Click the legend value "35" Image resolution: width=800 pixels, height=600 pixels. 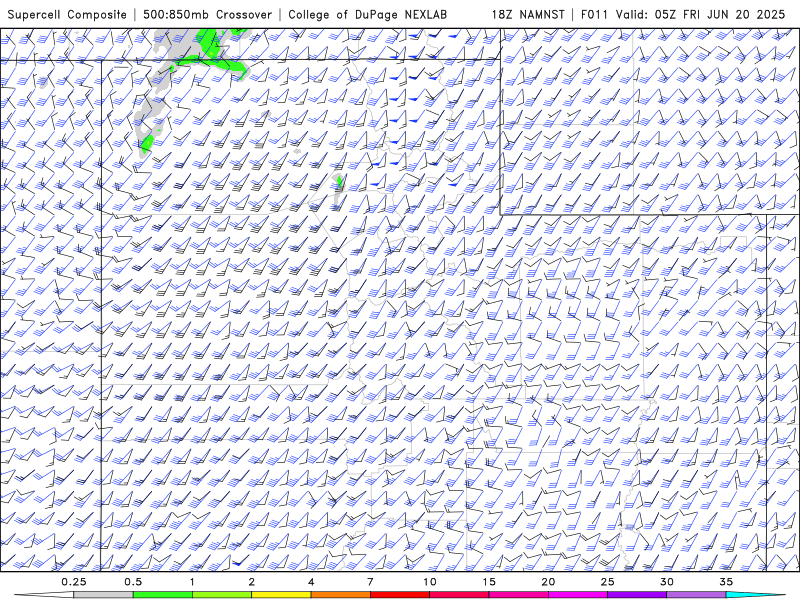tap(726, 582)
